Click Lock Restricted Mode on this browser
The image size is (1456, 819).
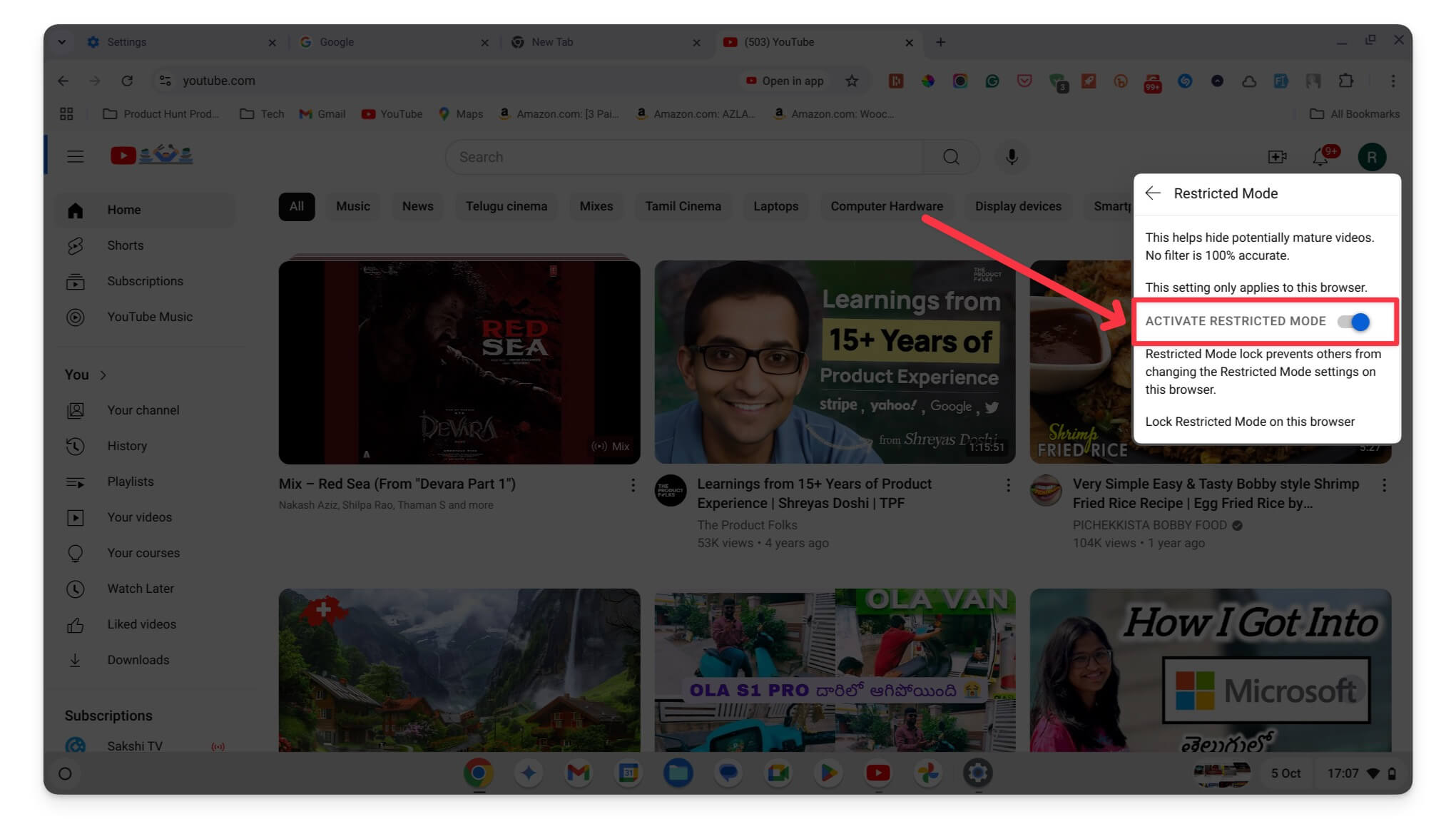tap(1250, 422)
